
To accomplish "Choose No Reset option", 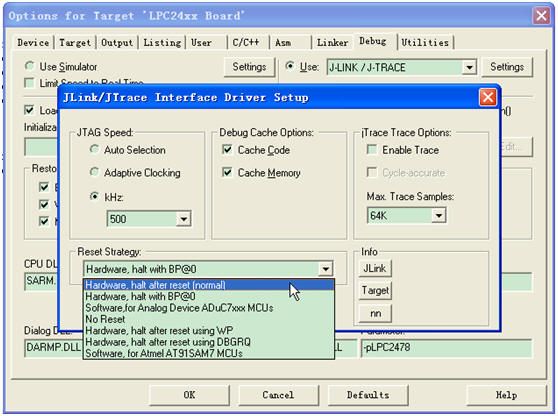I will [209, 319].
